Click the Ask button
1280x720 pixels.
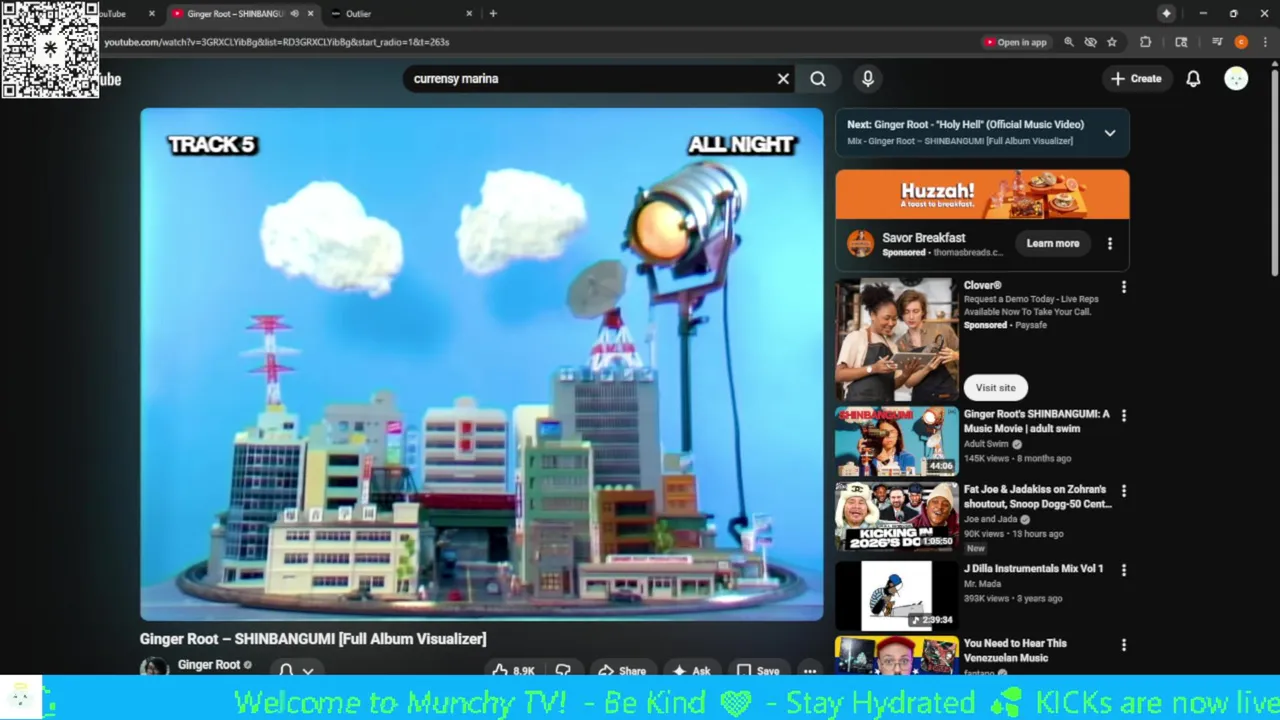(692, 670)
